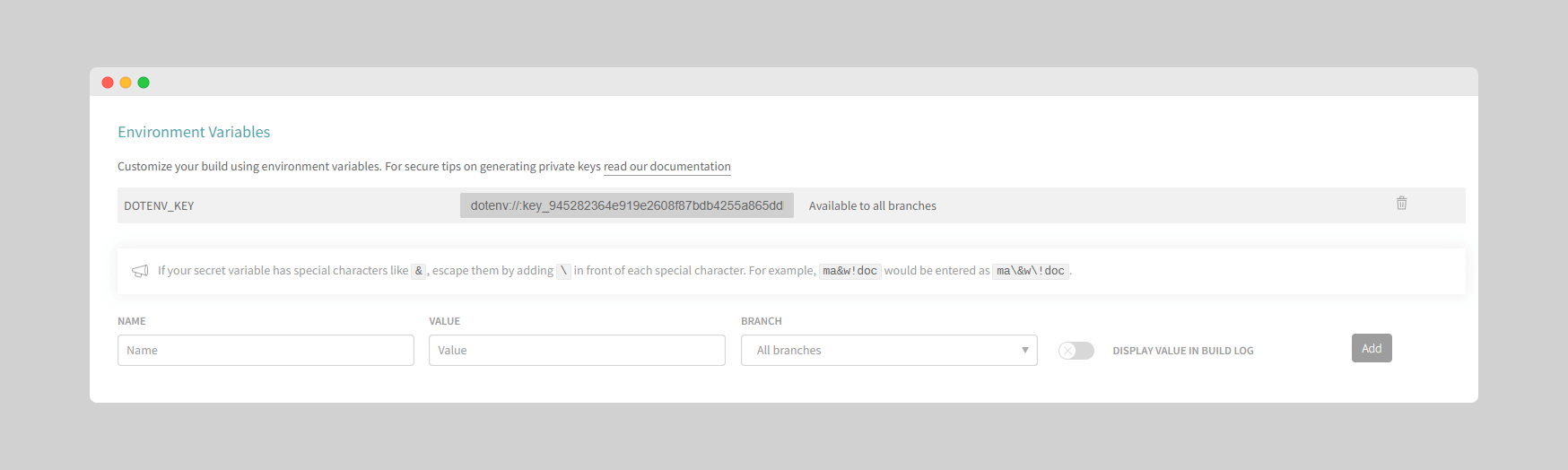Open the All branches dropdown
The width and height of the screenshot is (1568, 470).
(x=889, y=351)
